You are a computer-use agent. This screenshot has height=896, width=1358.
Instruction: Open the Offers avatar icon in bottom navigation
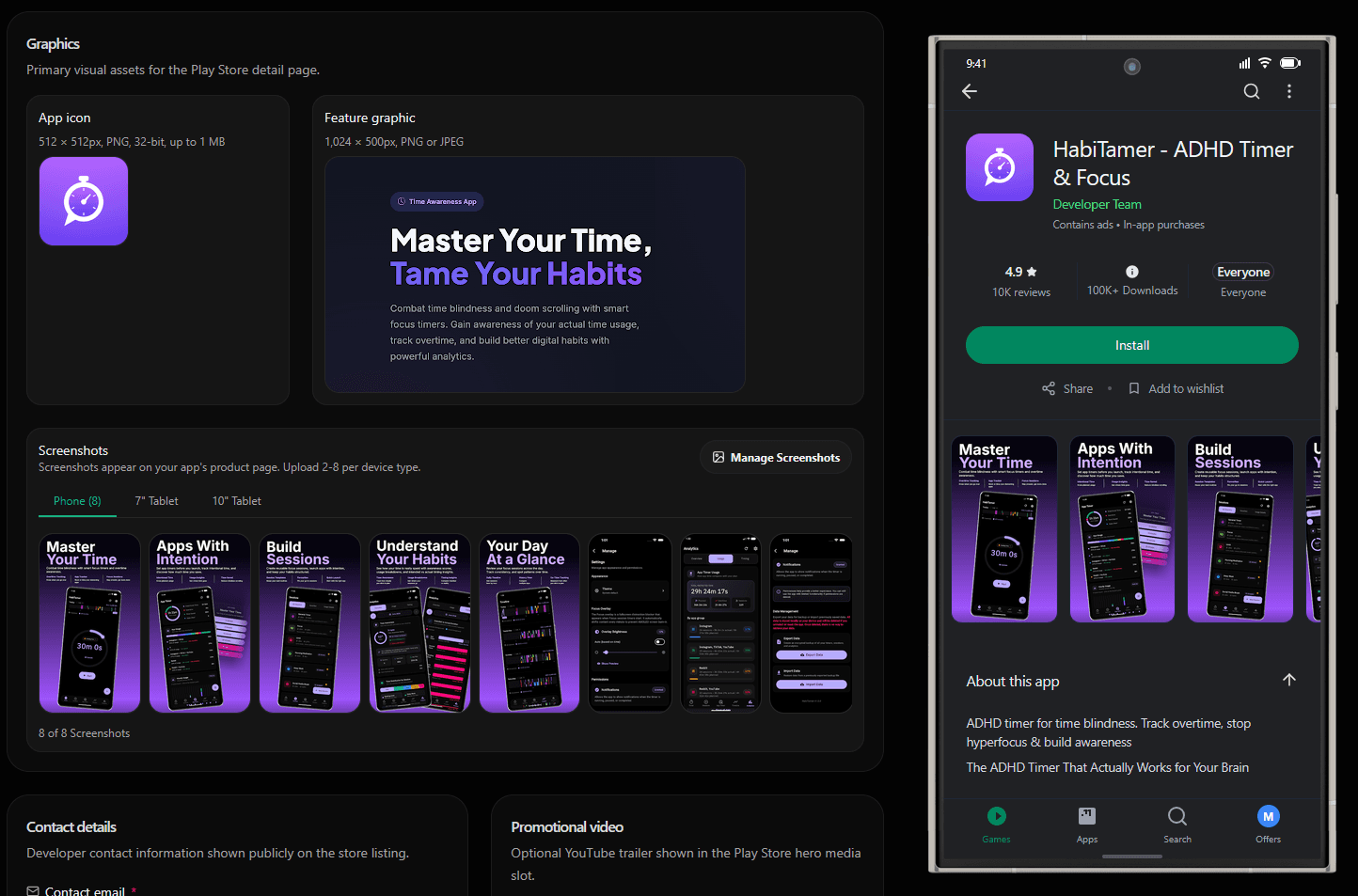click(x=1269, y=816)
